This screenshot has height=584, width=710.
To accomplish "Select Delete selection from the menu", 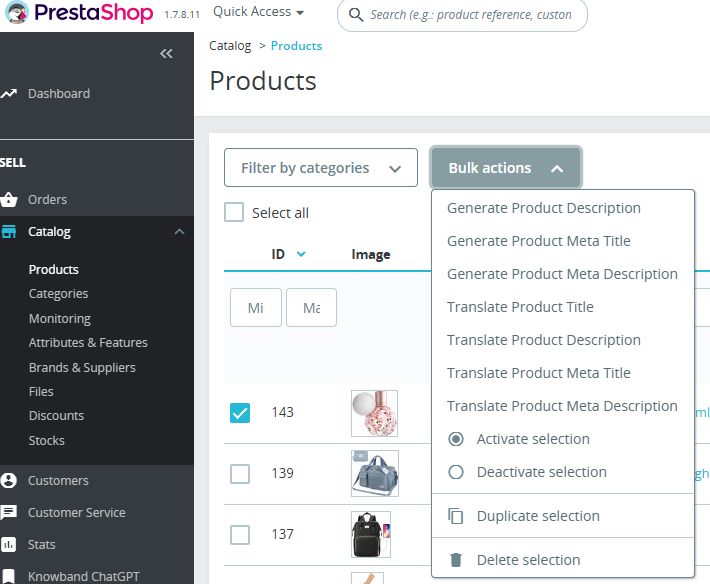I will click(x=528, y=560).
